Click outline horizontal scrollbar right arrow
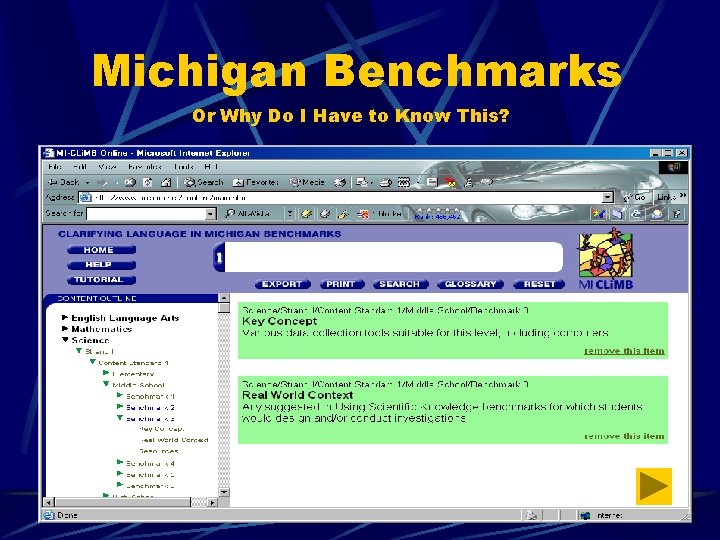Screen dimensions: 720x540 [212, 502]
